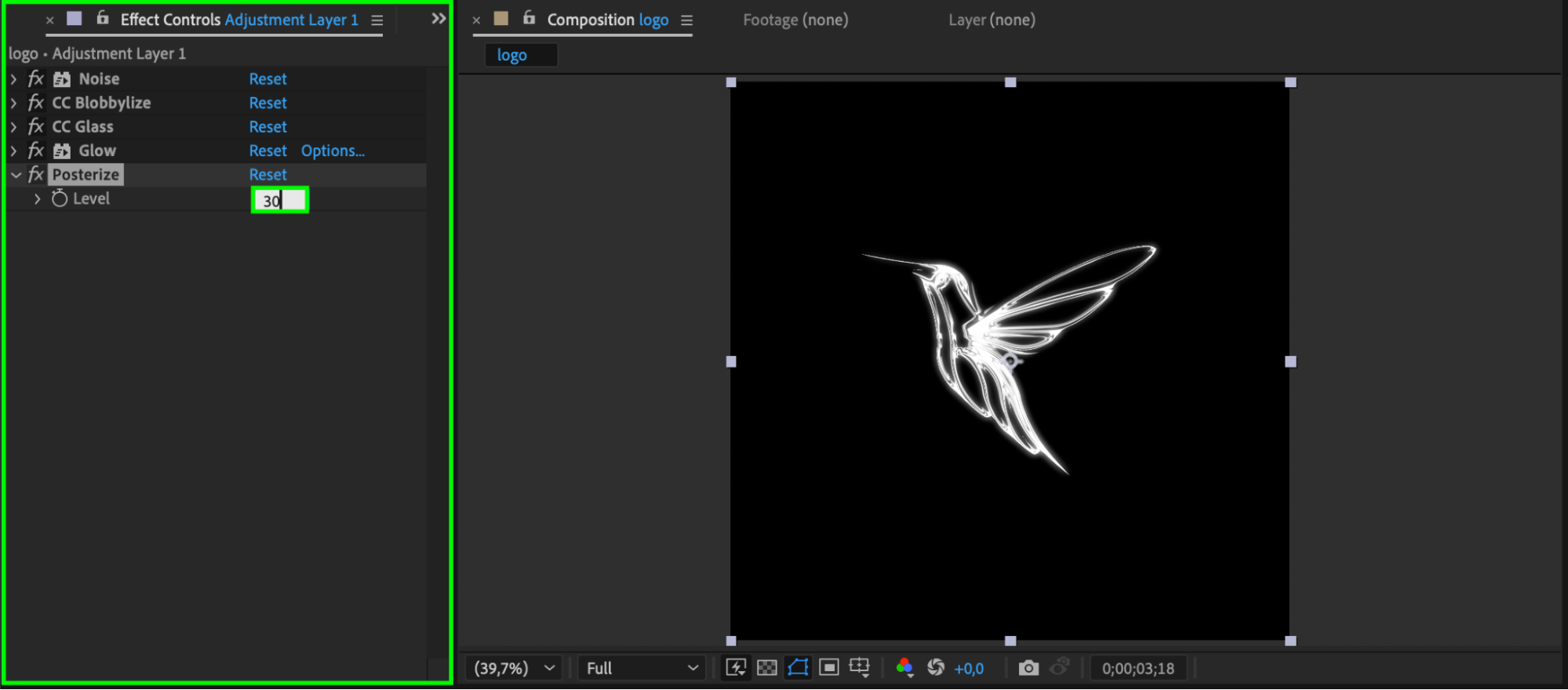1568x690 pixels.
Task: Open the magnification ratio dropdown (39,7%)
Action: click(514, 668)
